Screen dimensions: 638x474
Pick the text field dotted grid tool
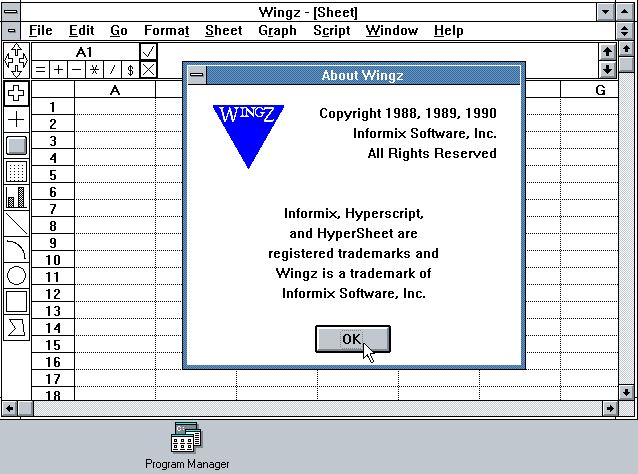point(16,171)
